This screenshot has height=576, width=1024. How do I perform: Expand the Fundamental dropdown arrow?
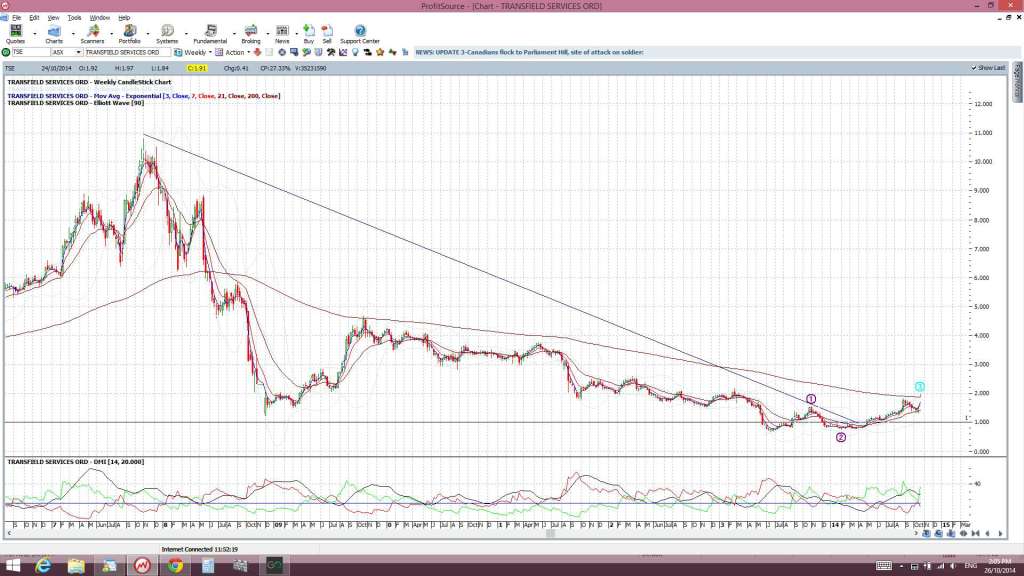[234, 33]
